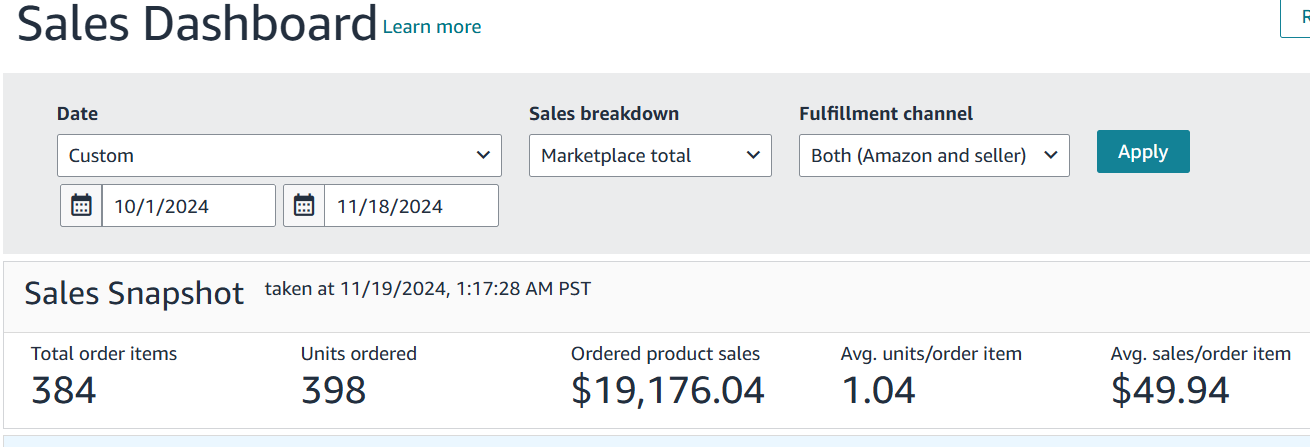1310x447 pixels.
Task: Click into the end date field 11/18/2024
Action: (x=411, y=206)
